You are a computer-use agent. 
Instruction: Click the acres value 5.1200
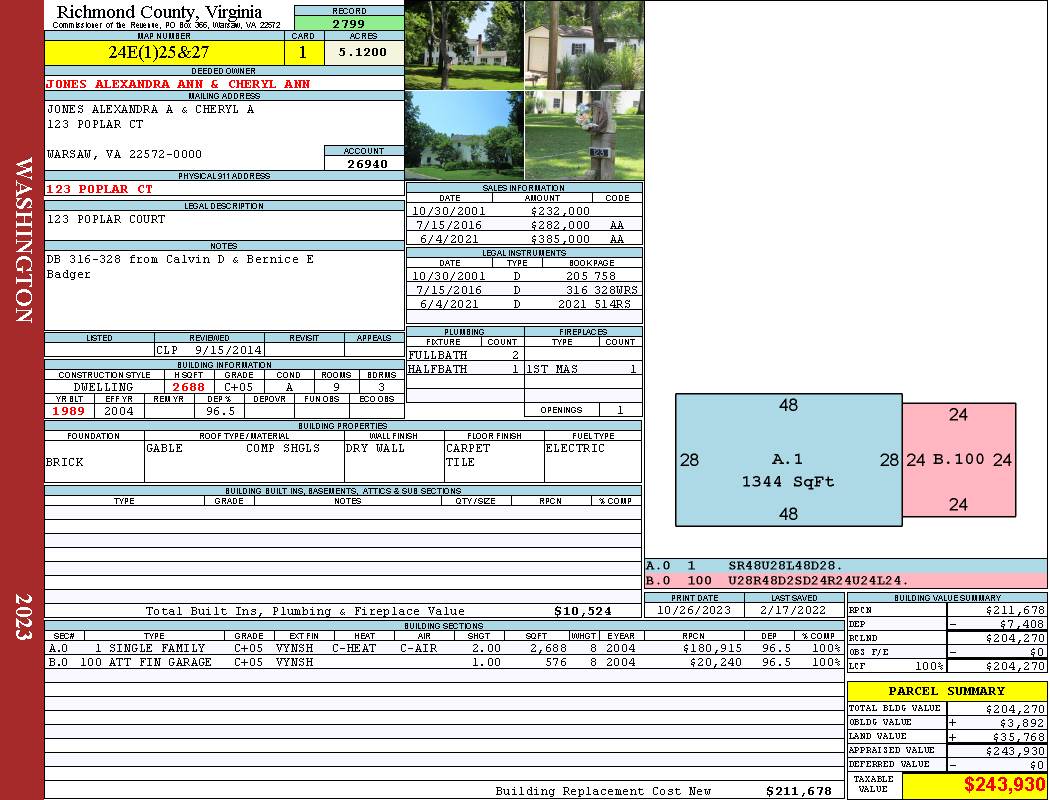coord(363,52)
